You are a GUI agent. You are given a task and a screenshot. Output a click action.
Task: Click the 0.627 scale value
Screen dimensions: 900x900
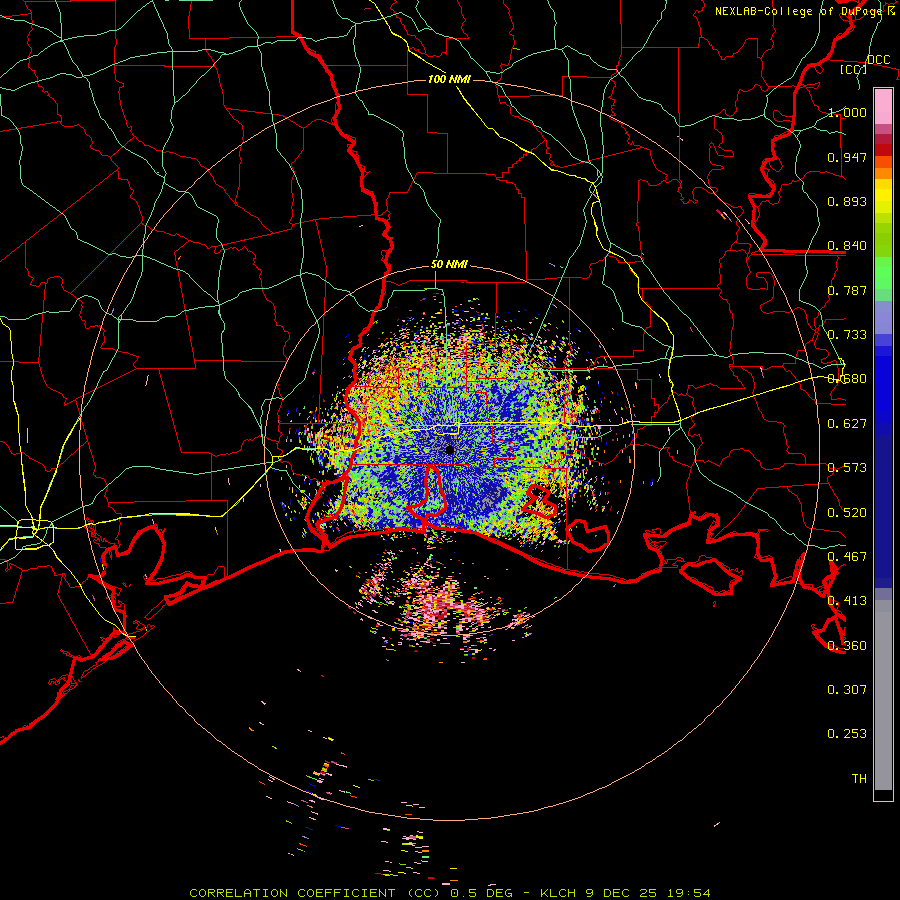(x=847, y=424)
